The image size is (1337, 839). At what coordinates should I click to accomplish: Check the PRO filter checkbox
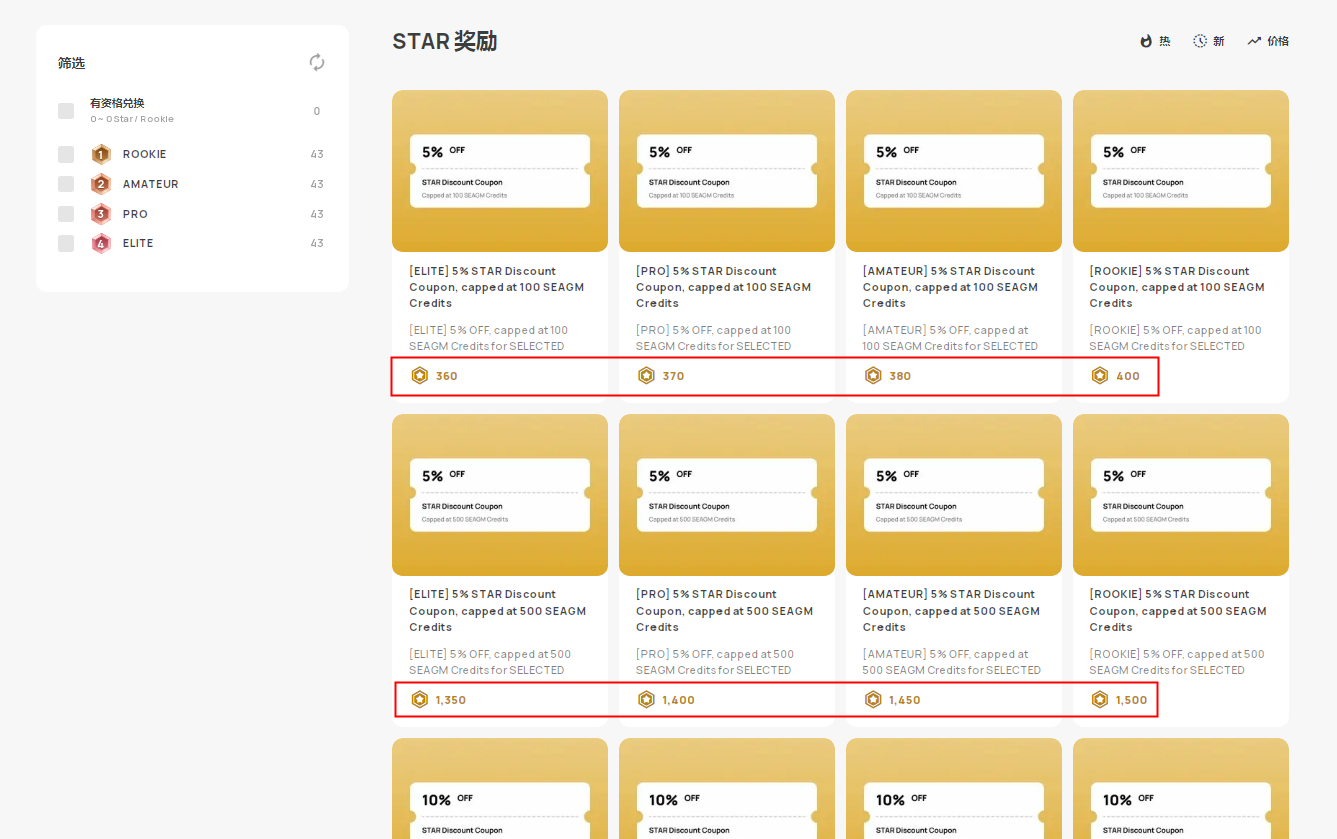[66, 214]
